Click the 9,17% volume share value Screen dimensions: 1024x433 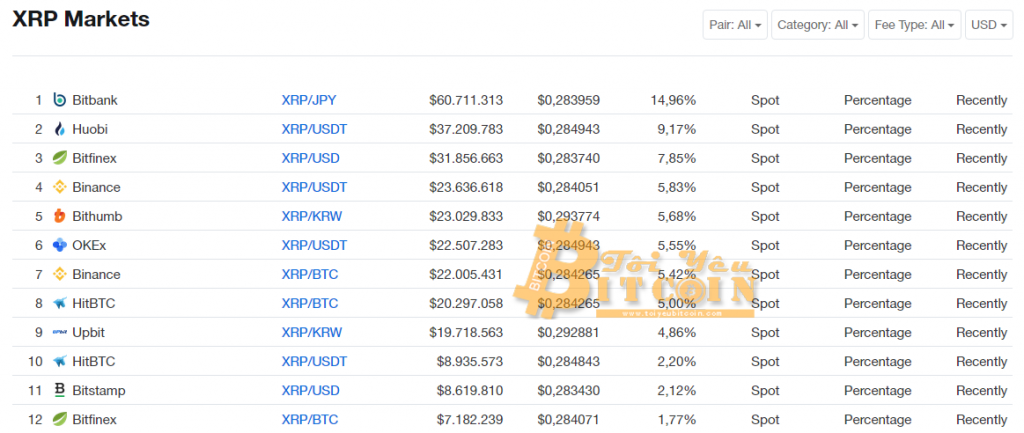677,129
